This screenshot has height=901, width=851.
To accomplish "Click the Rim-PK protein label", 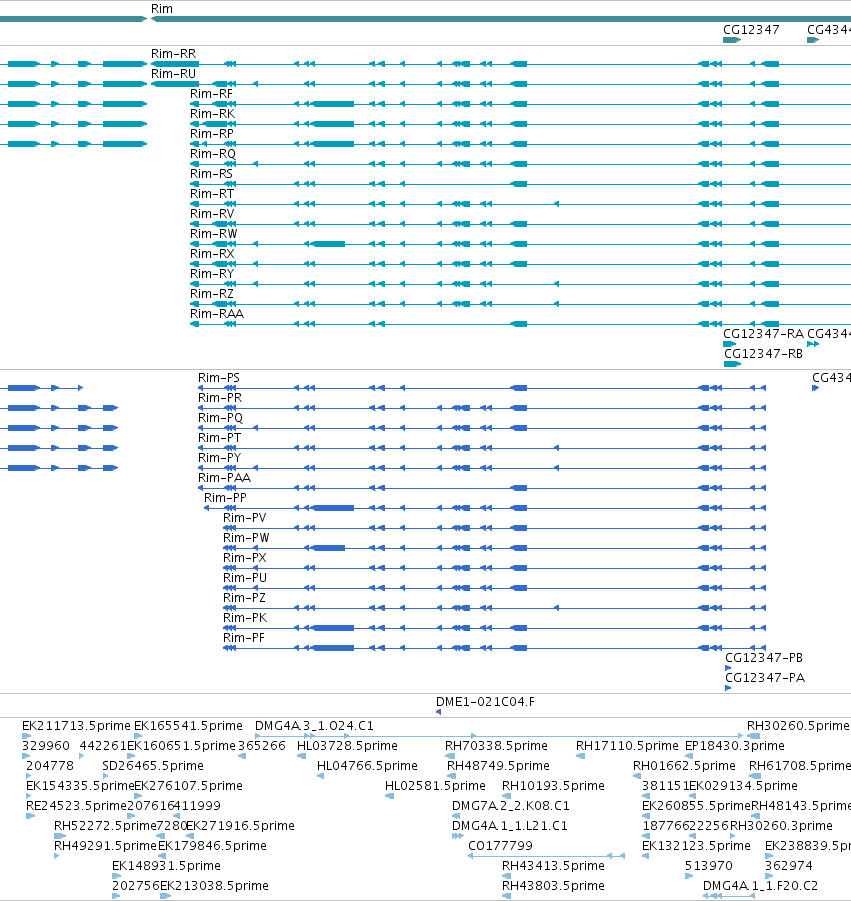I will coord(245,618).
